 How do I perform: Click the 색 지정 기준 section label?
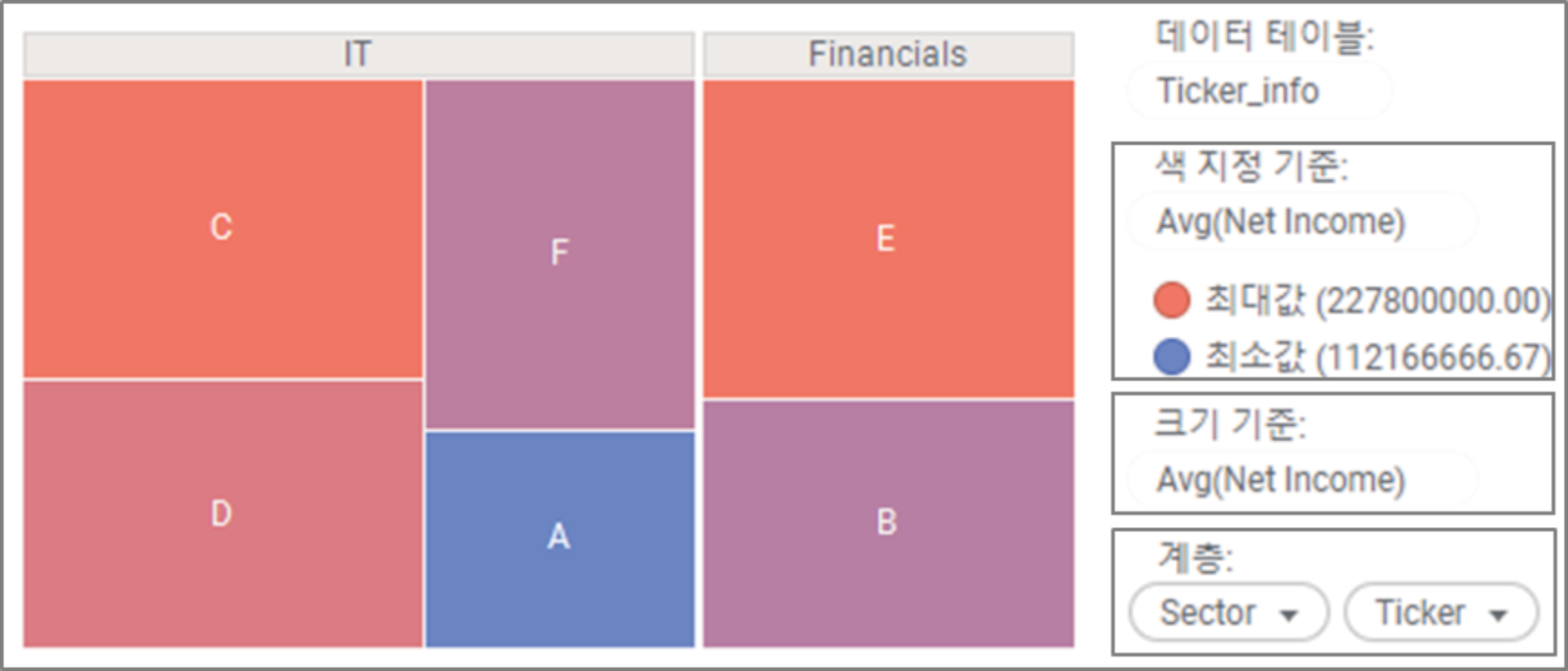pos(1251,167)
